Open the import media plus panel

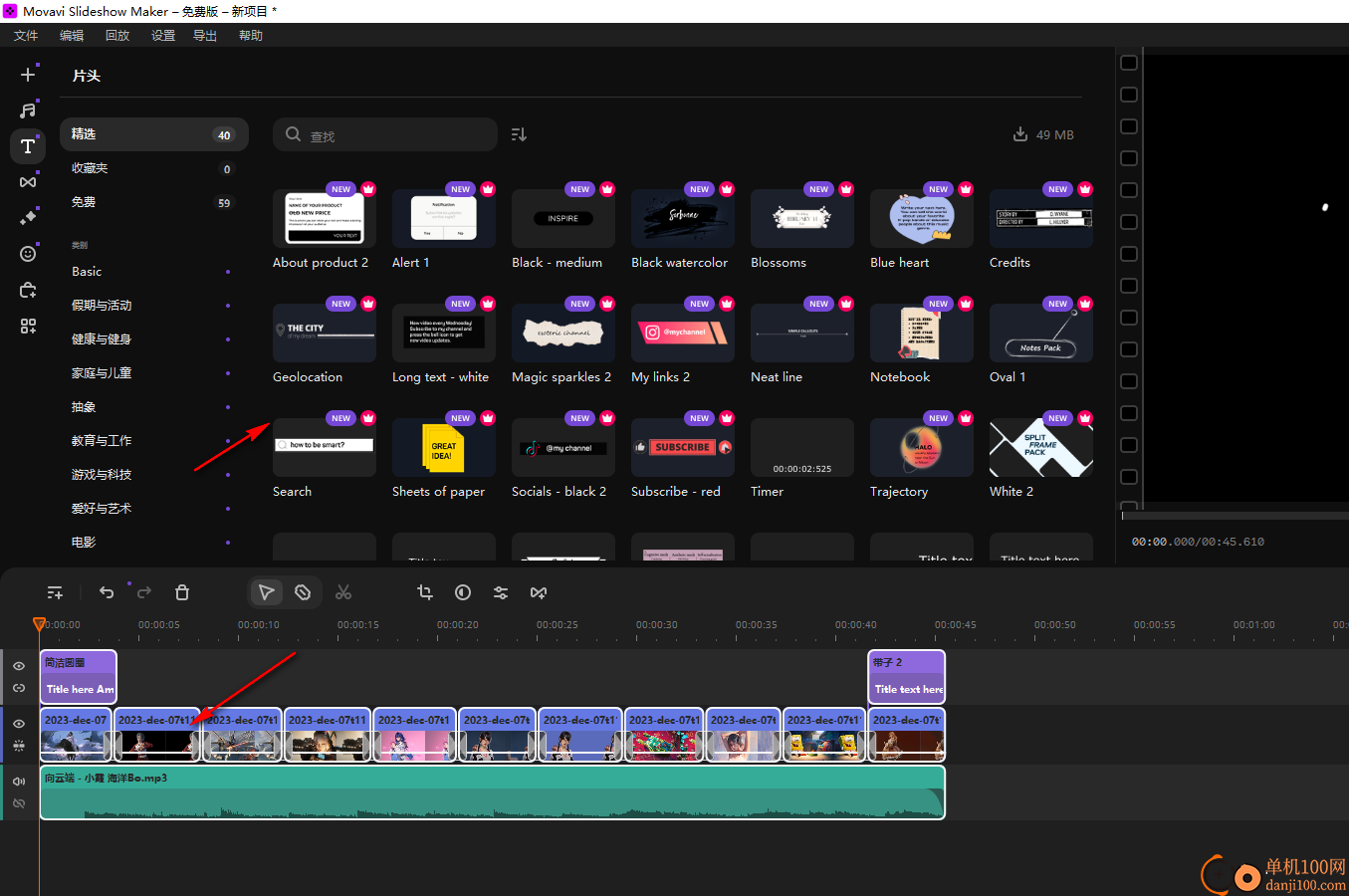click(x=28, y=75)
